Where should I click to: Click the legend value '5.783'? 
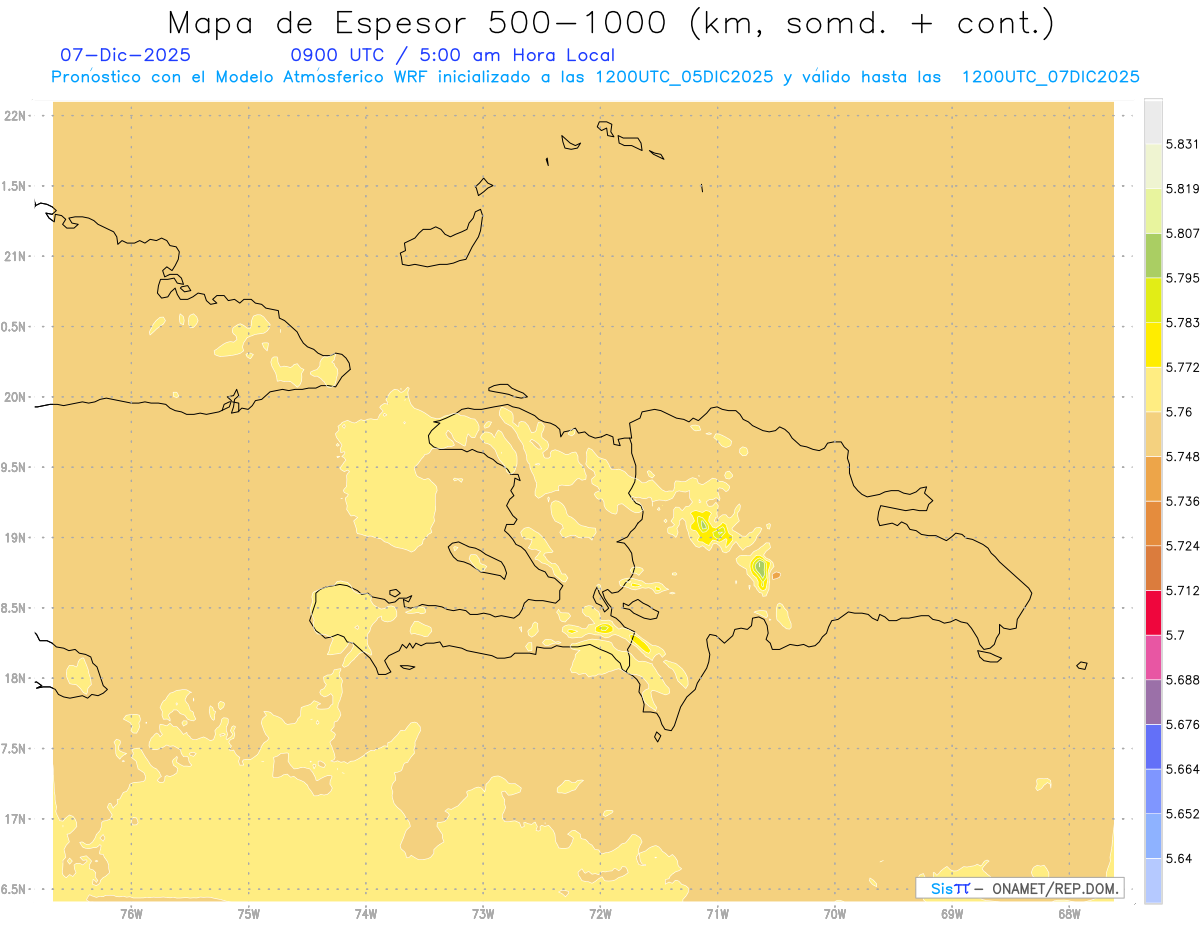[x=1183, y=323]
